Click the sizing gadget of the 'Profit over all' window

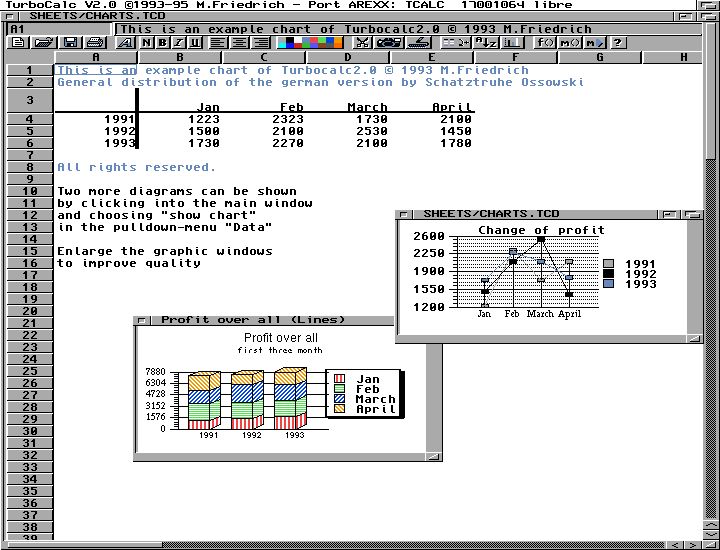[433, 456]
